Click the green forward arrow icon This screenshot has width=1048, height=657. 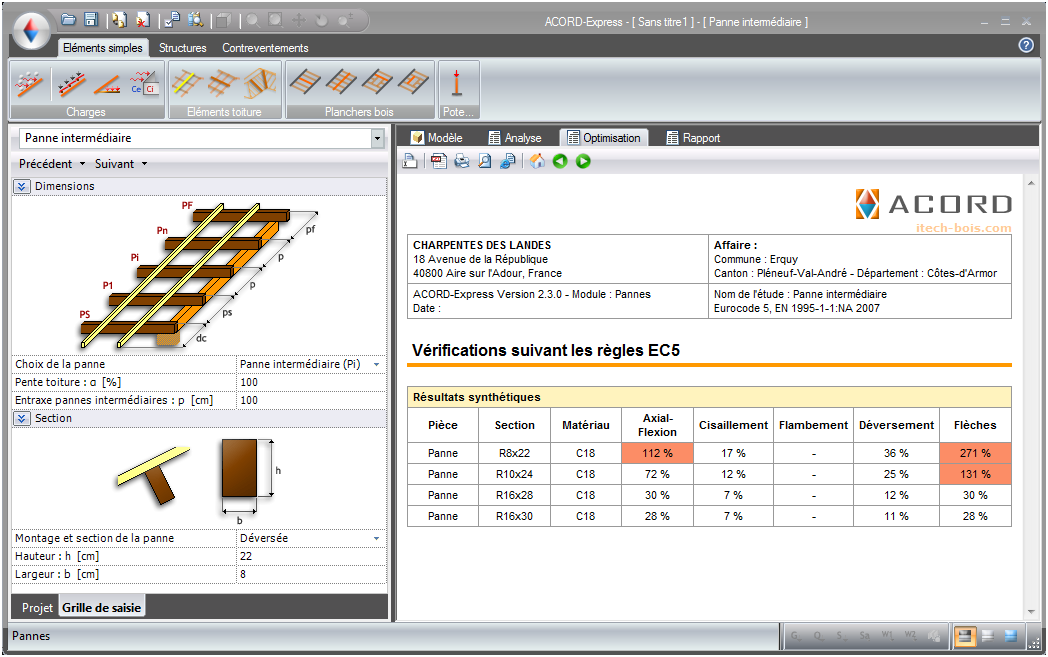pyautogui.click(x=583, y=161)
